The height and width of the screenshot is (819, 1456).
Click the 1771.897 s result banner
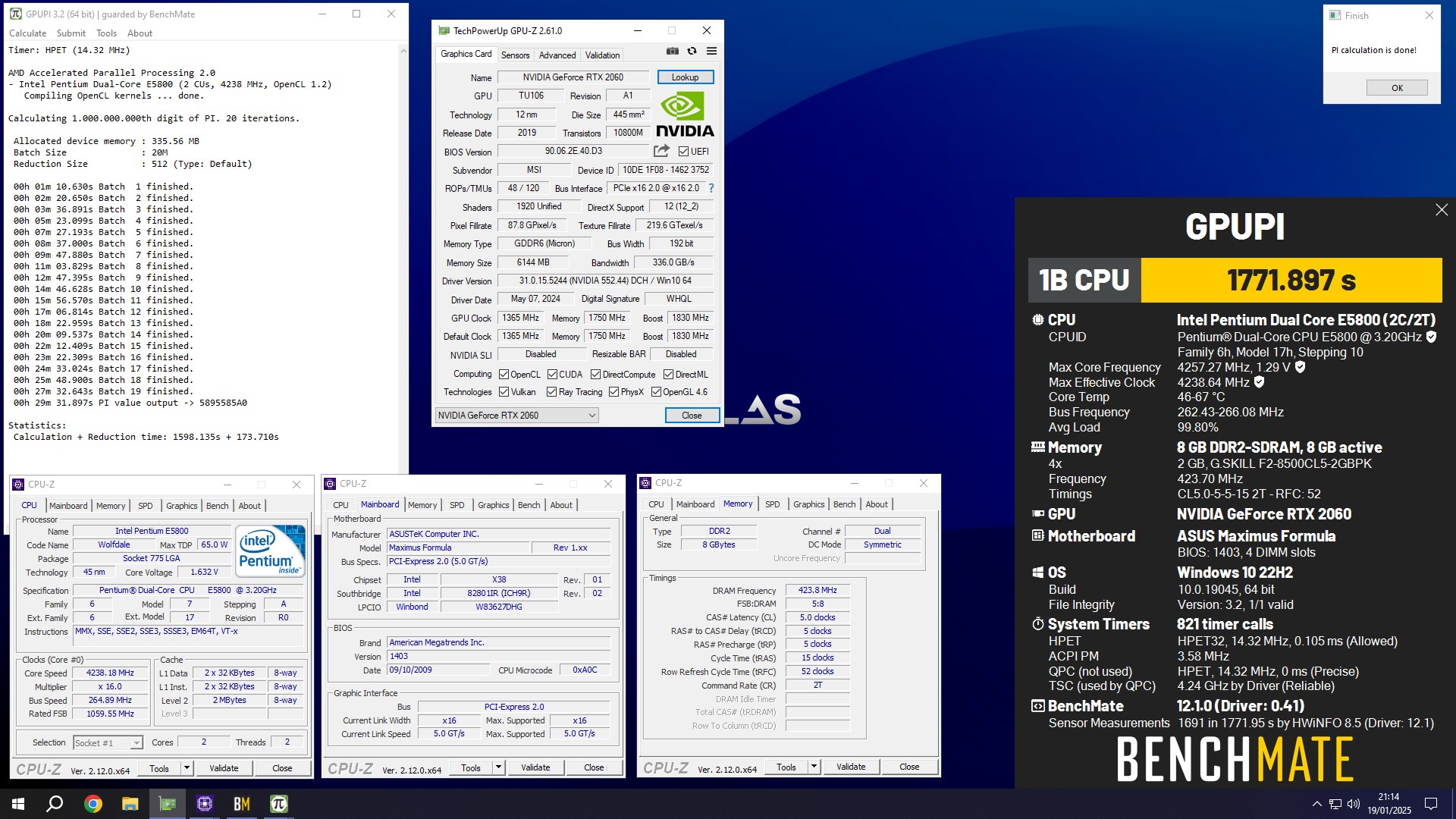[1291, 280]
